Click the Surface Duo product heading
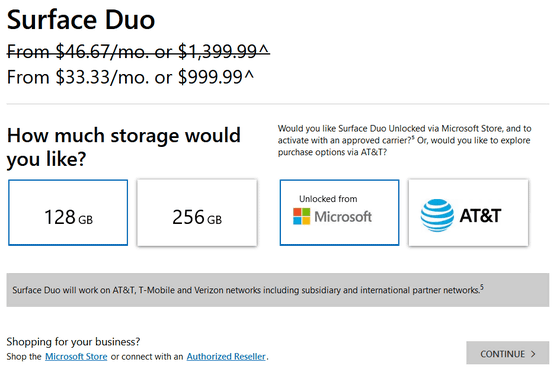Viewport: 560px width, 375px height. click(81, 20)
